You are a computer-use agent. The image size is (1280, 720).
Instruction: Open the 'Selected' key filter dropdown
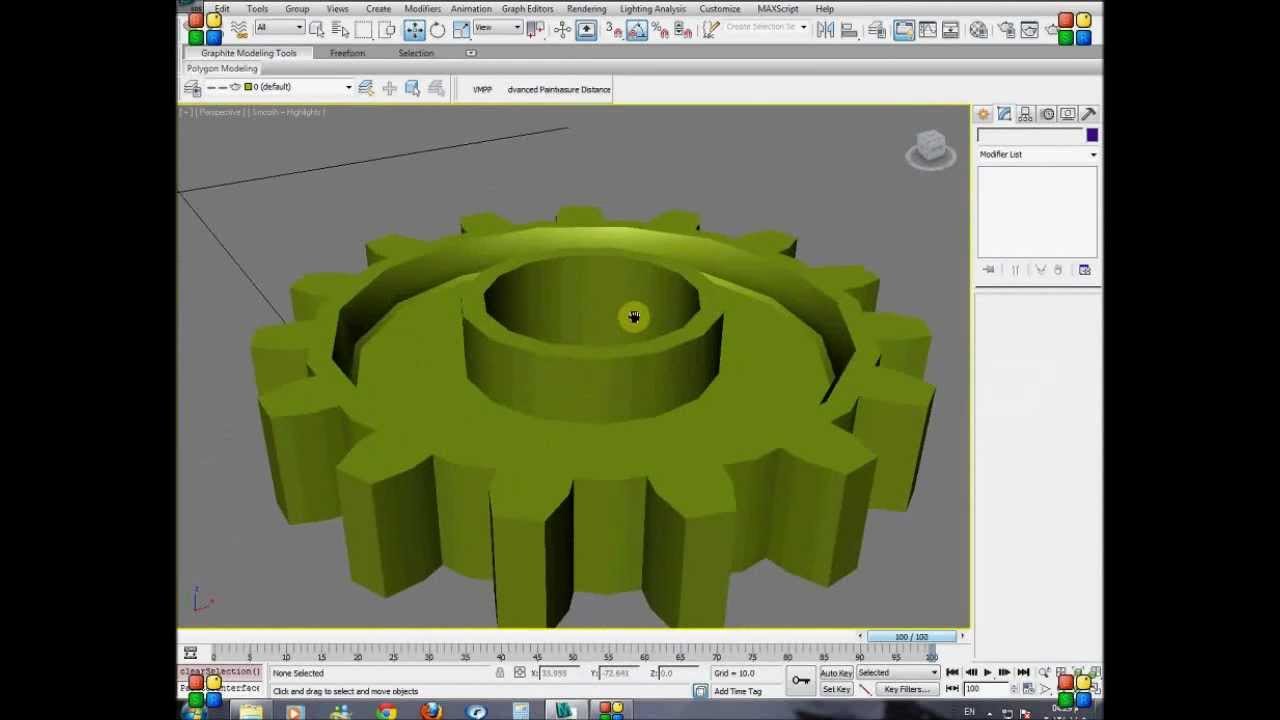click(897, 673)
